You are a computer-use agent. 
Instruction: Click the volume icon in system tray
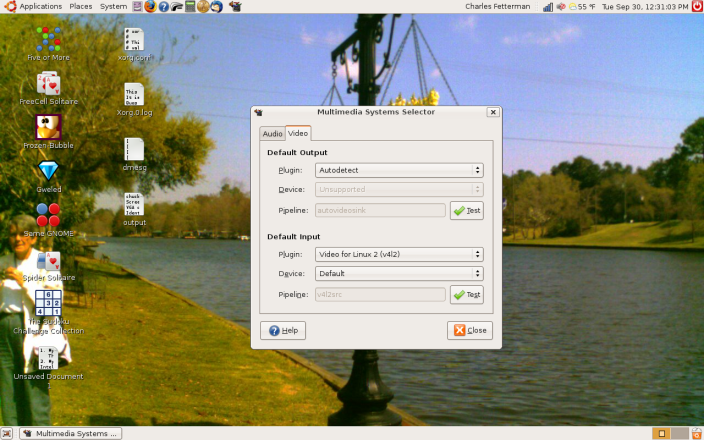pos(562,6)
